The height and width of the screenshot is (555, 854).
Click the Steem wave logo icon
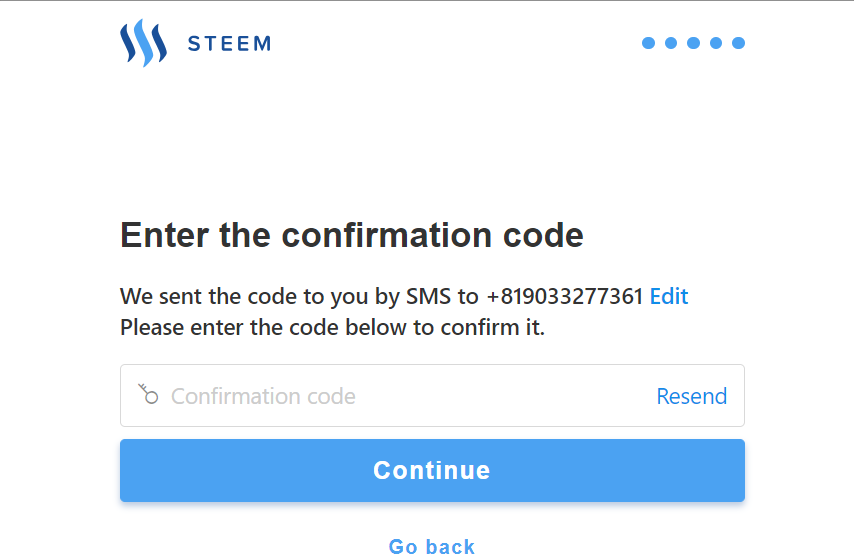[143, 43]
